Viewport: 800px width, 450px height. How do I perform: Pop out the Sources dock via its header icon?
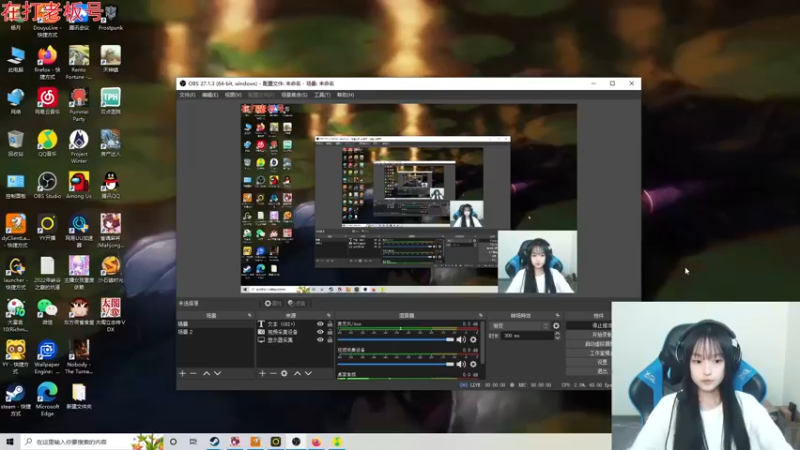coord(329,315)
